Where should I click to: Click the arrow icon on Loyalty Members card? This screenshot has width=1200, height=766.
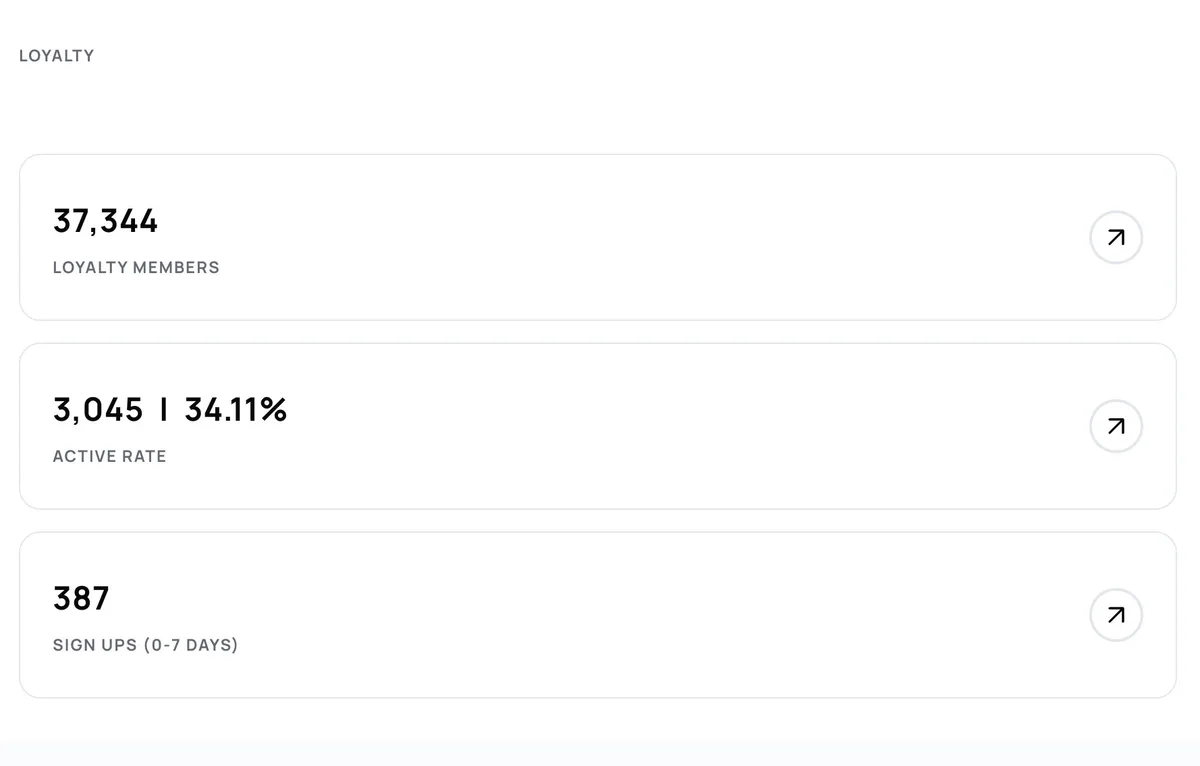[x=1116, y=238]
